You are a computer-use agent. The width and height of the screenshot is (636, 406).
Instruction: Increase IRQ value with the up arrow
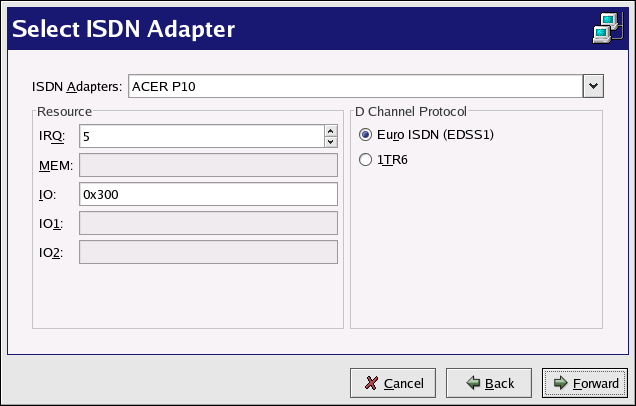coord(330,129)
